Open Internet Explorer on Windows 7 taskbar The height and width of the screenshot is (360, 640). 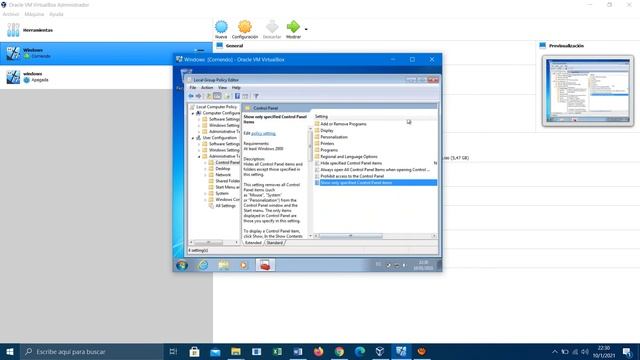point(203,265)
